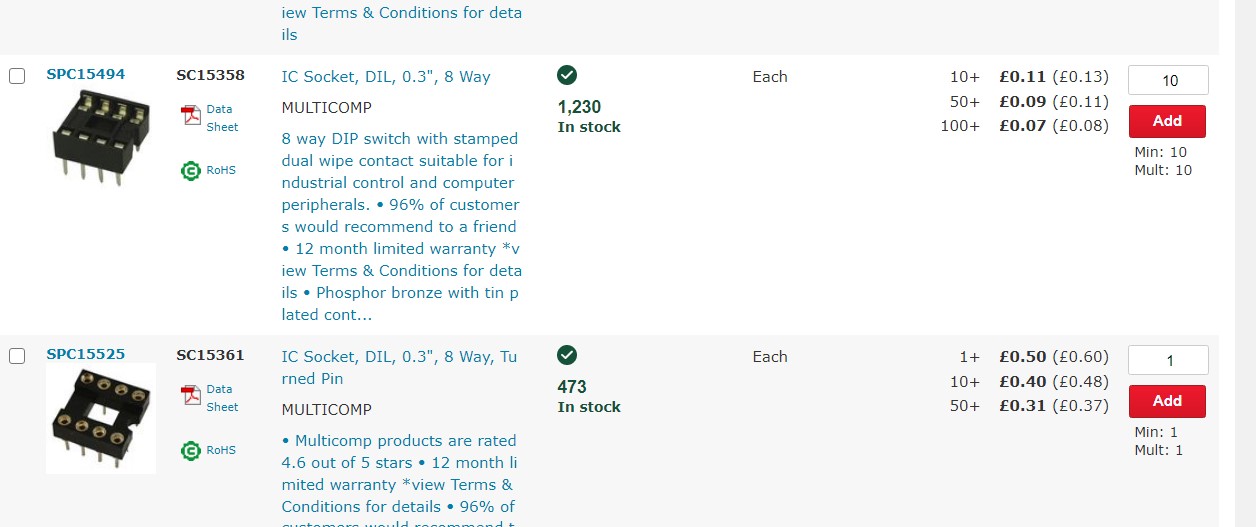Open the SPC15494 product link
The height and width of the screenshot is (527, 1256).
click(x=86, y=74)
